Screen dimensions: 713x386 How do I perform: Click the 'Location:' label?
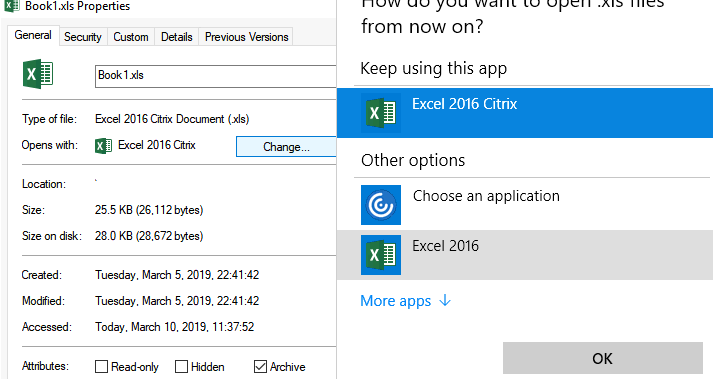pyautogui.click(x=44, y=184)
